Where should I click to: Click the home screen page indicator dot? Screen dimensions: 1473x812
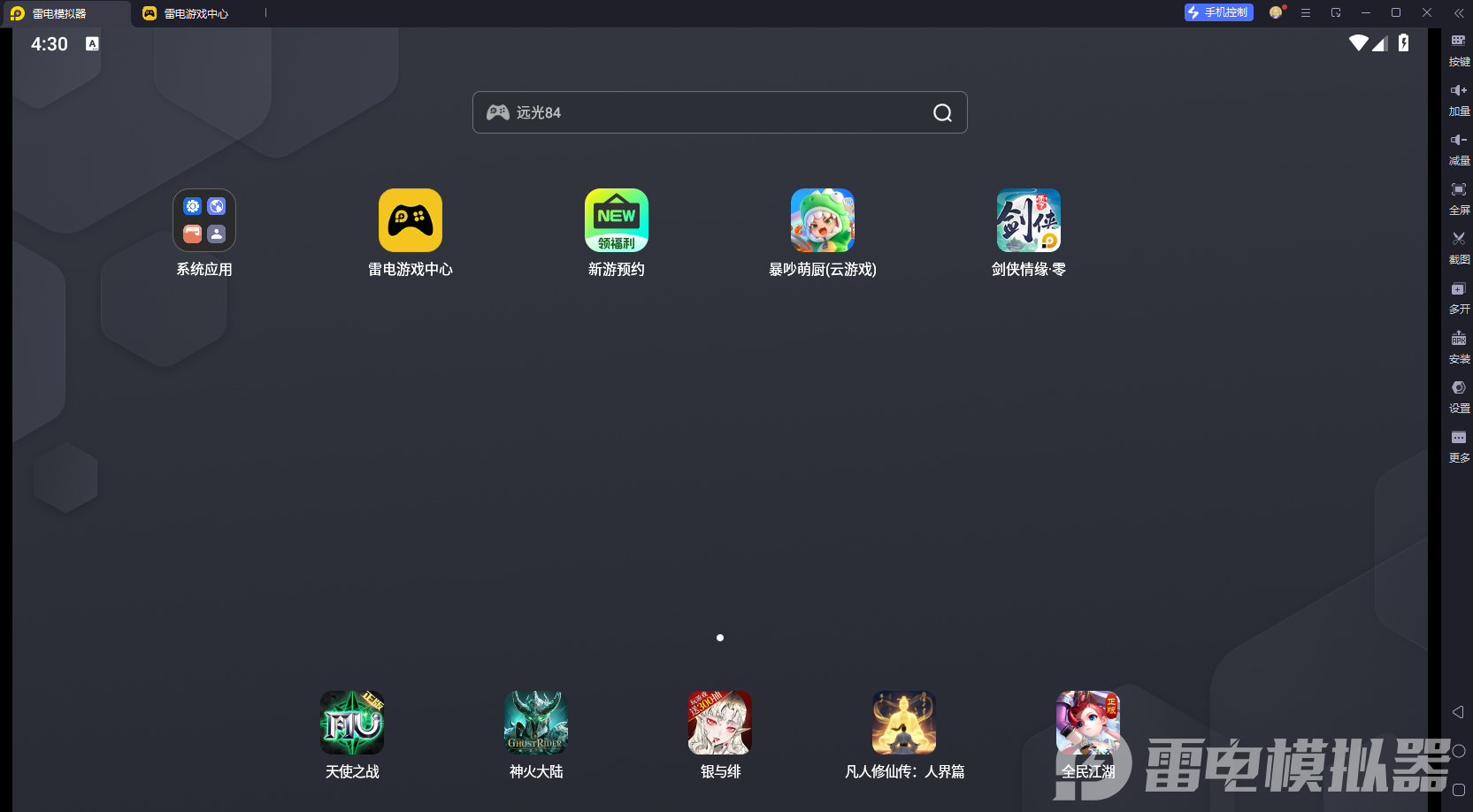pyautogui.click(x=720, y=638)
